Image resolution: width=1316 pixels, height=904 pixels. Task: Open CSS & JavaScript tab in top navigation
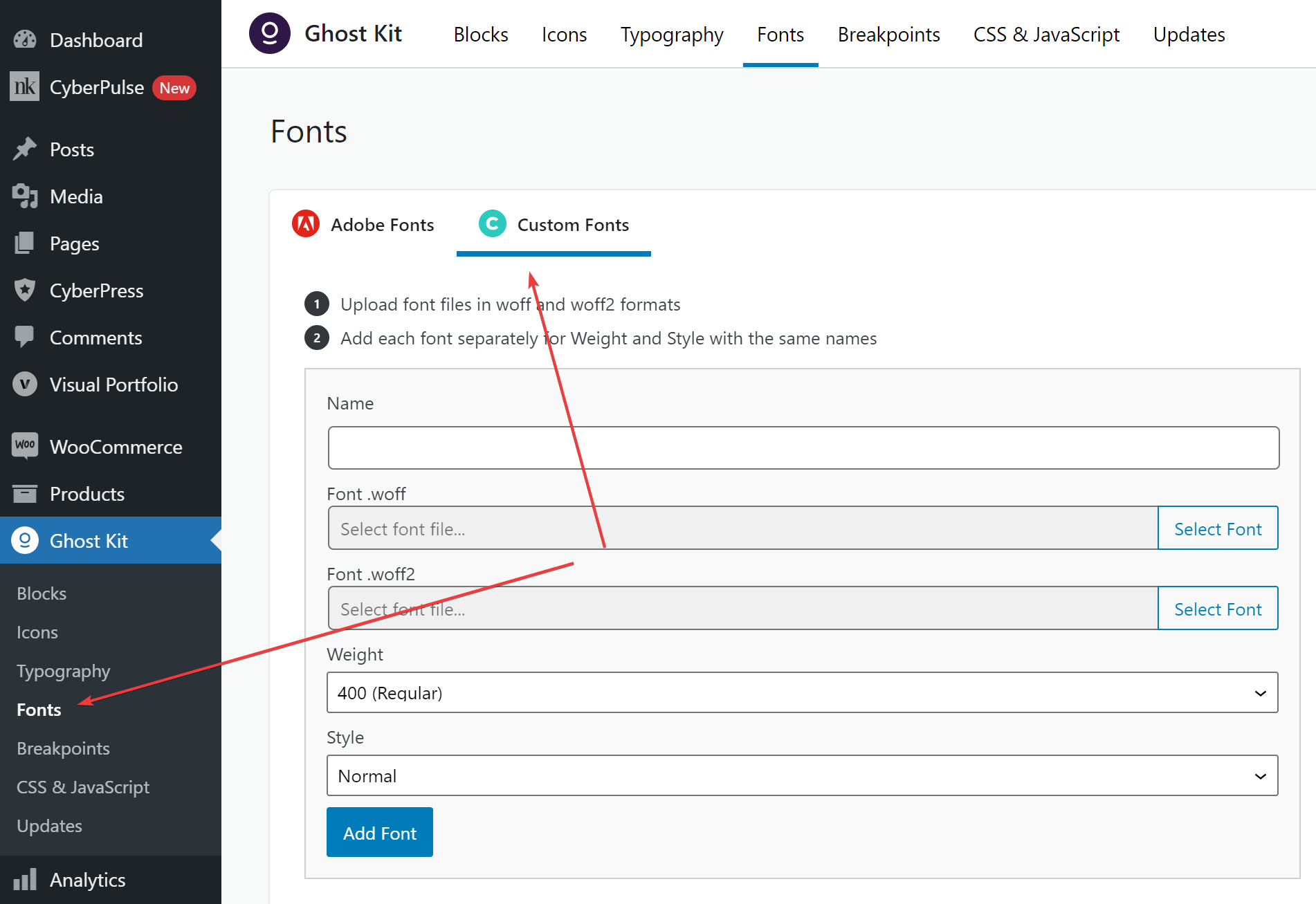click(1046, 35)
